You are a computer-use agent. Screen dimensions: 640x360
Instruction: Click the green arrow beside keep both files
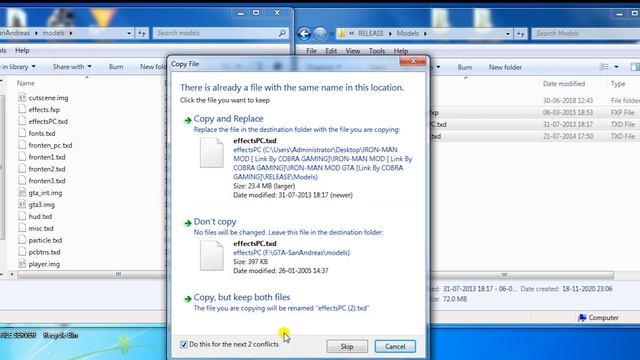[x=188, y=299]
